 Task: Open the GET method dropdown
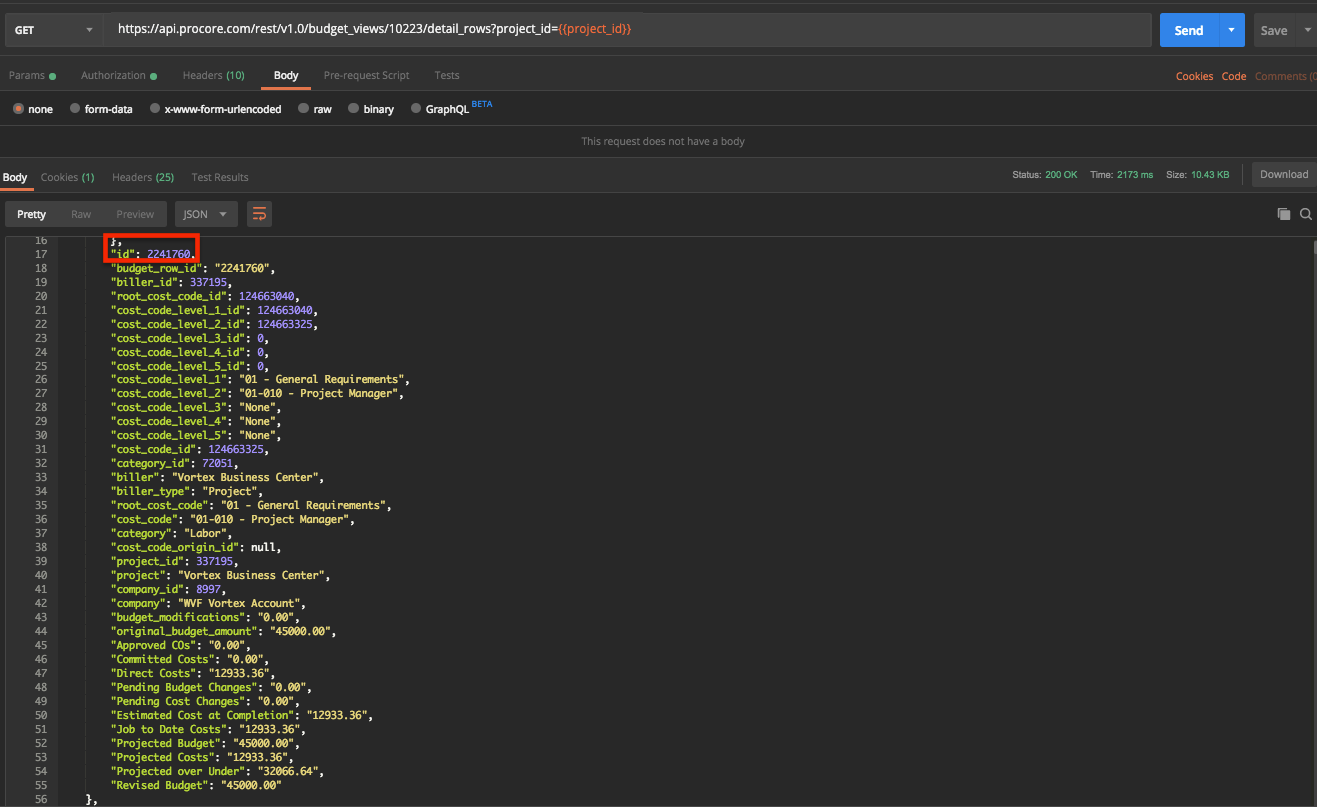point(54,30)
